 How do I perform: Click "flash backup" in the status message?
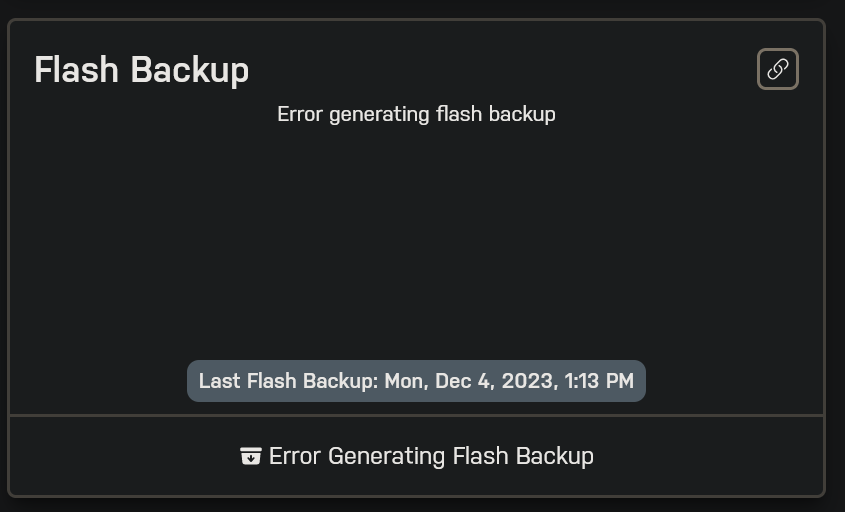(496, 114)
